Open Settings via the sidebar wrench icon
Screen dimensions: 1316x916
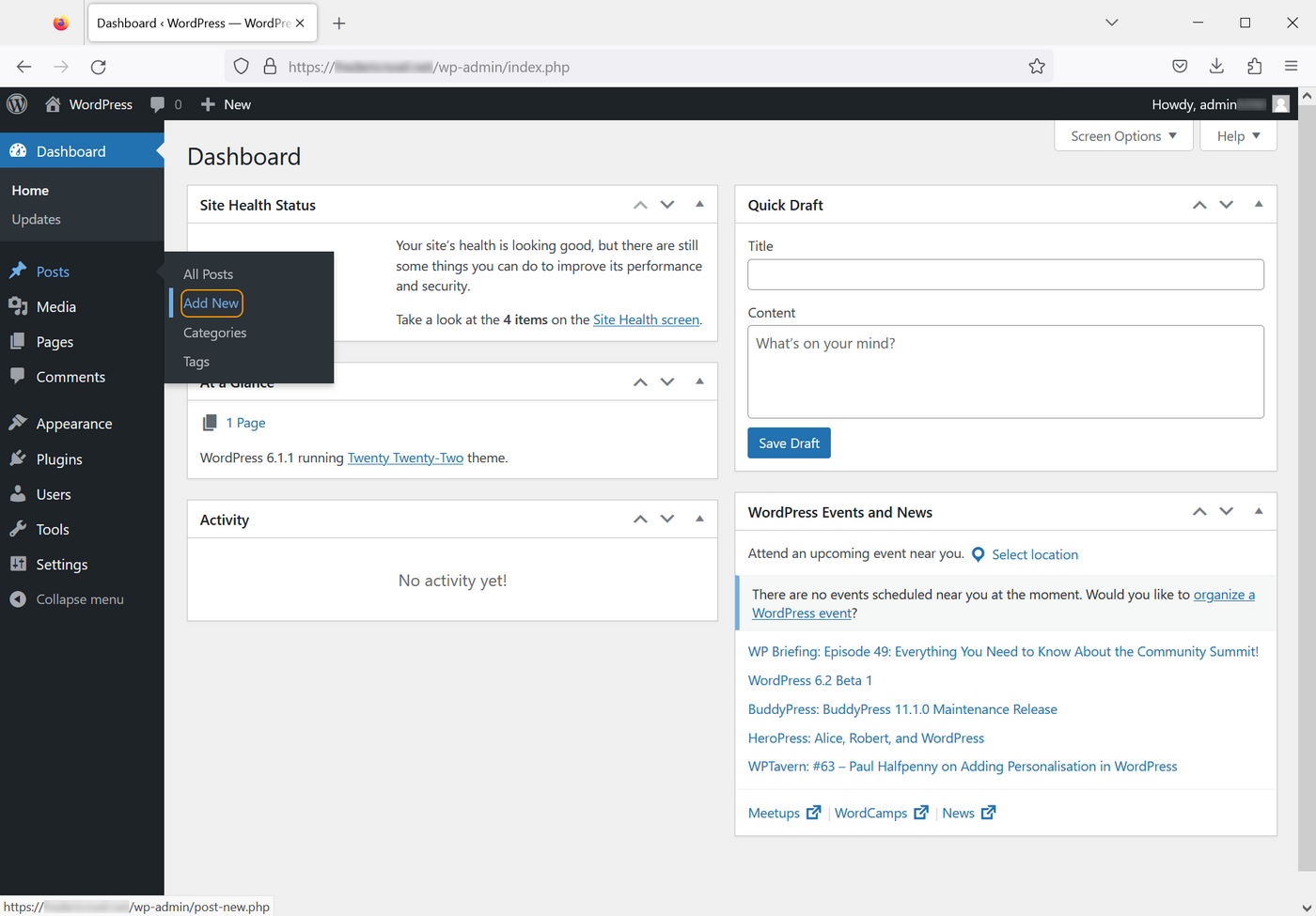pyautogui.click(x=18, y=564)
